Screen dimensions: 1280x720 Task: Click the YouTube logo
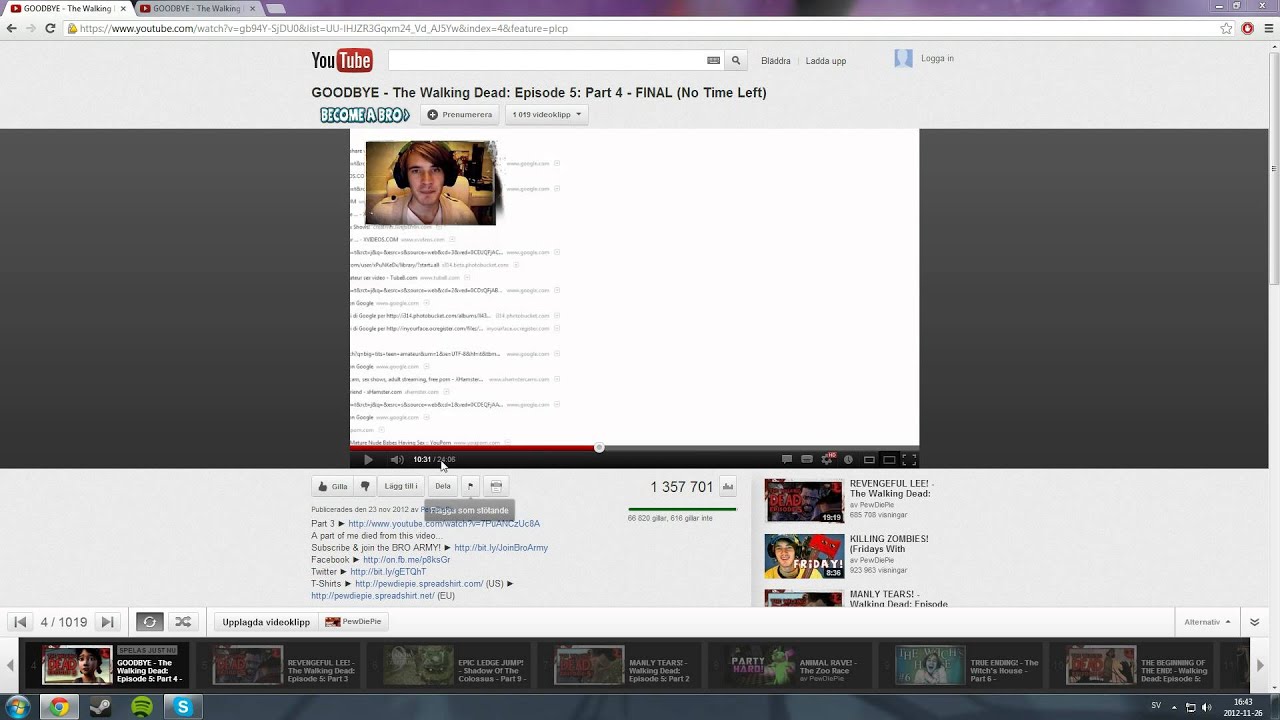pos(342,61)
